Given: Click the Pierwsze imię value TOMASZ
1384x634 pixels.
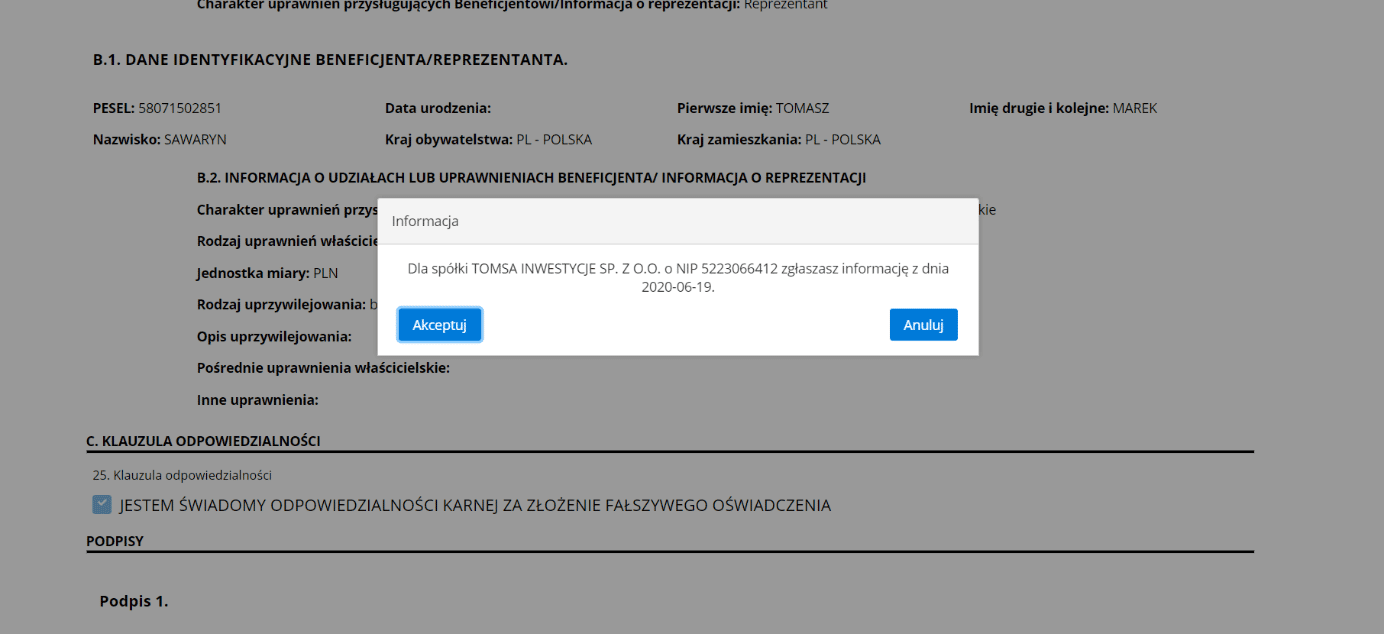Looking at the screenshot, I should [801, 107].
